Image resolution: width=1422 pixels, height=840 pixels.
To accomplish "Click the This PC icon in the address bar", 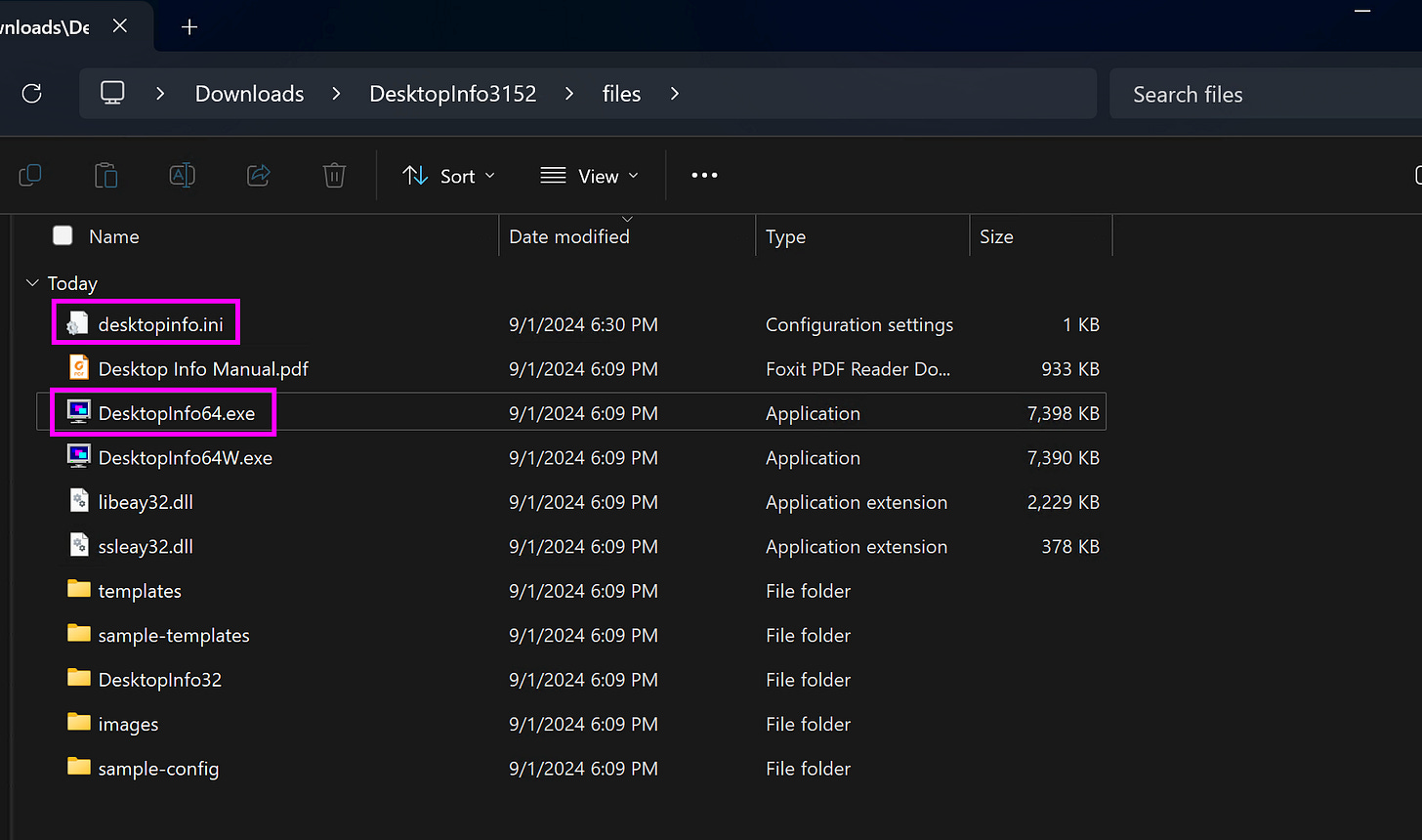I will click(112, 93).
